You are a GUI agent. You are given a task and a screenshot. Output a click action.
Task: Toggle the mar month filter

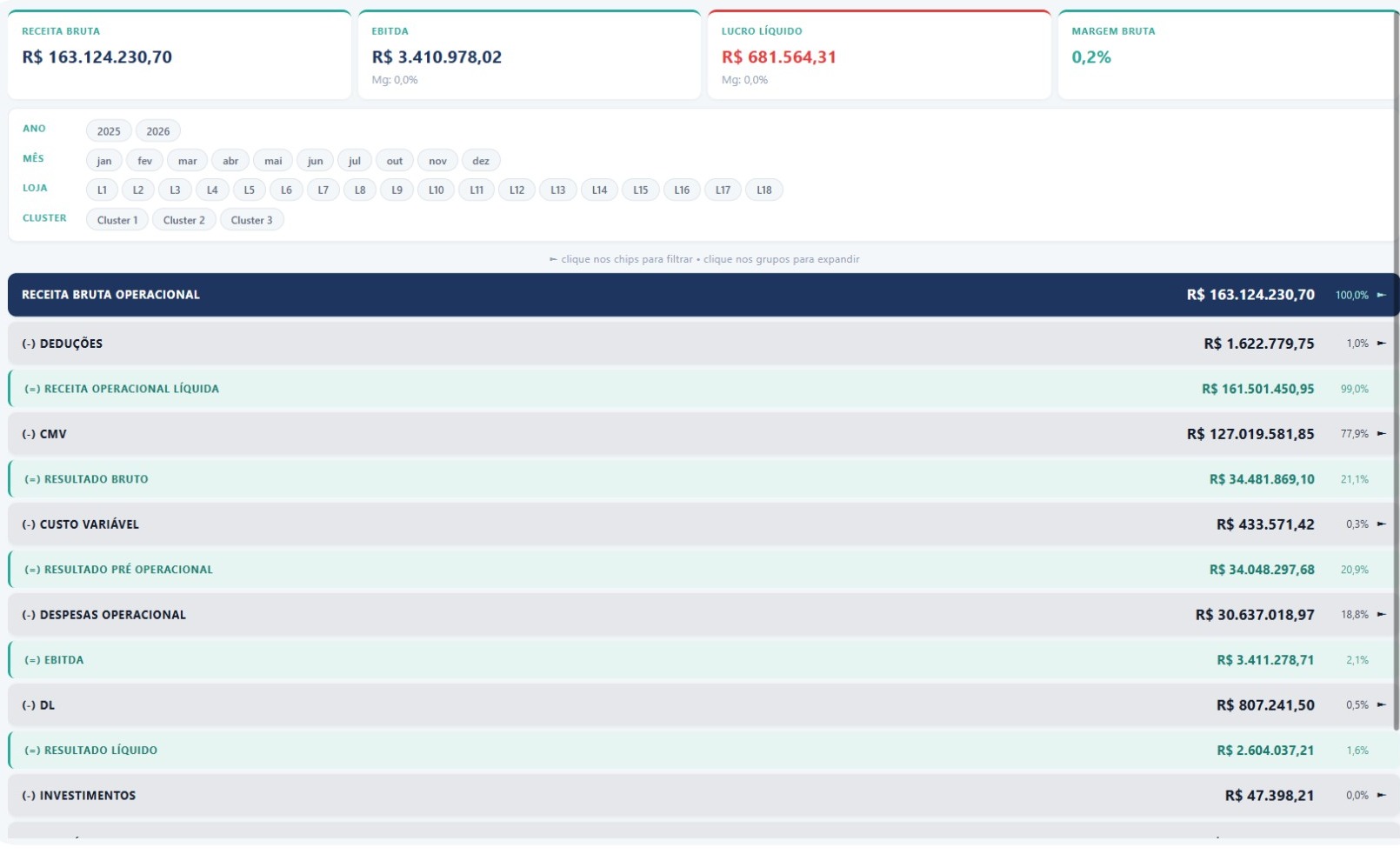tap(187, 161)
